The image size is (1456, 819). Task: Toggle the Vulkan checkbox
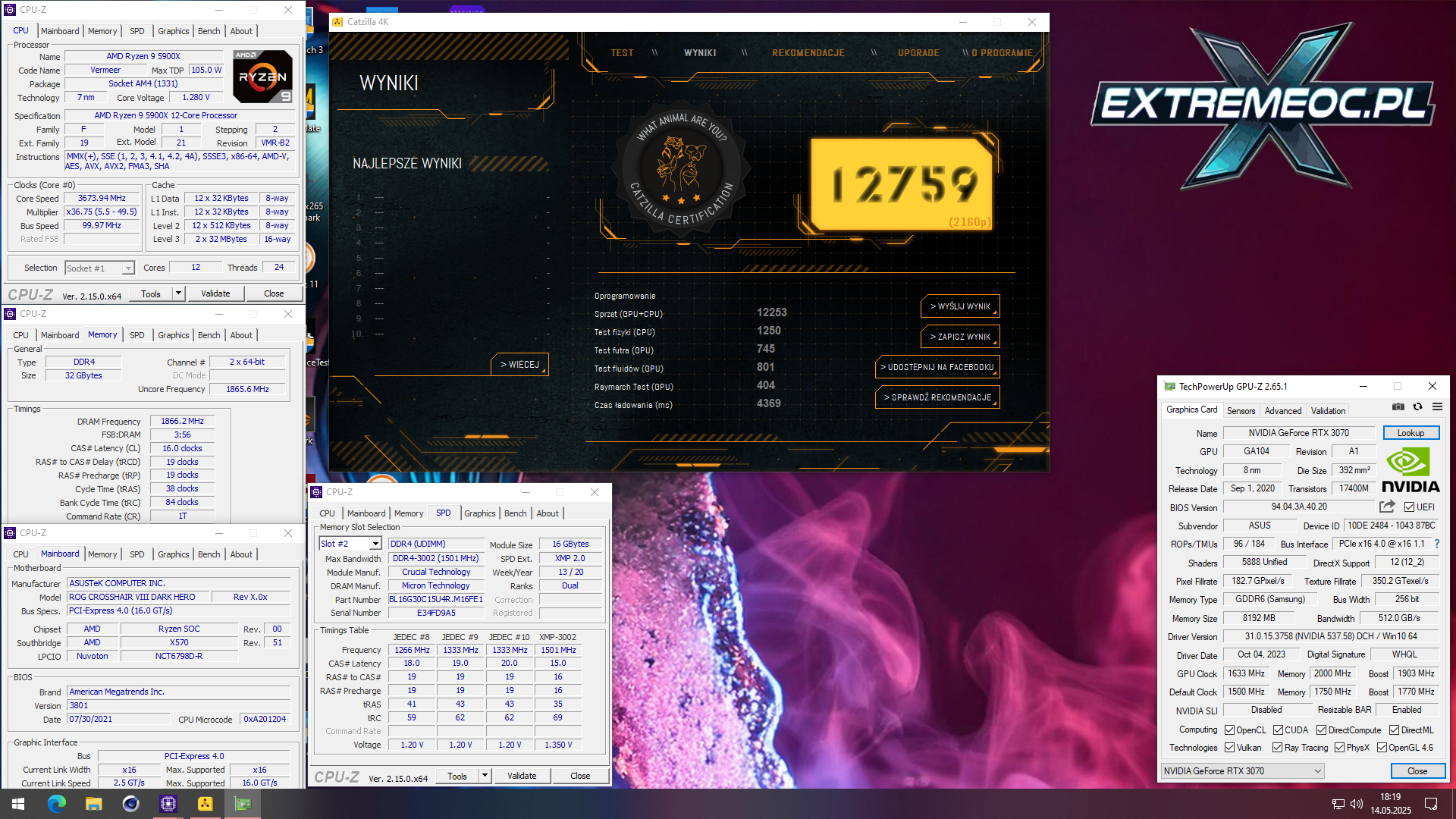pos(1229,747)
